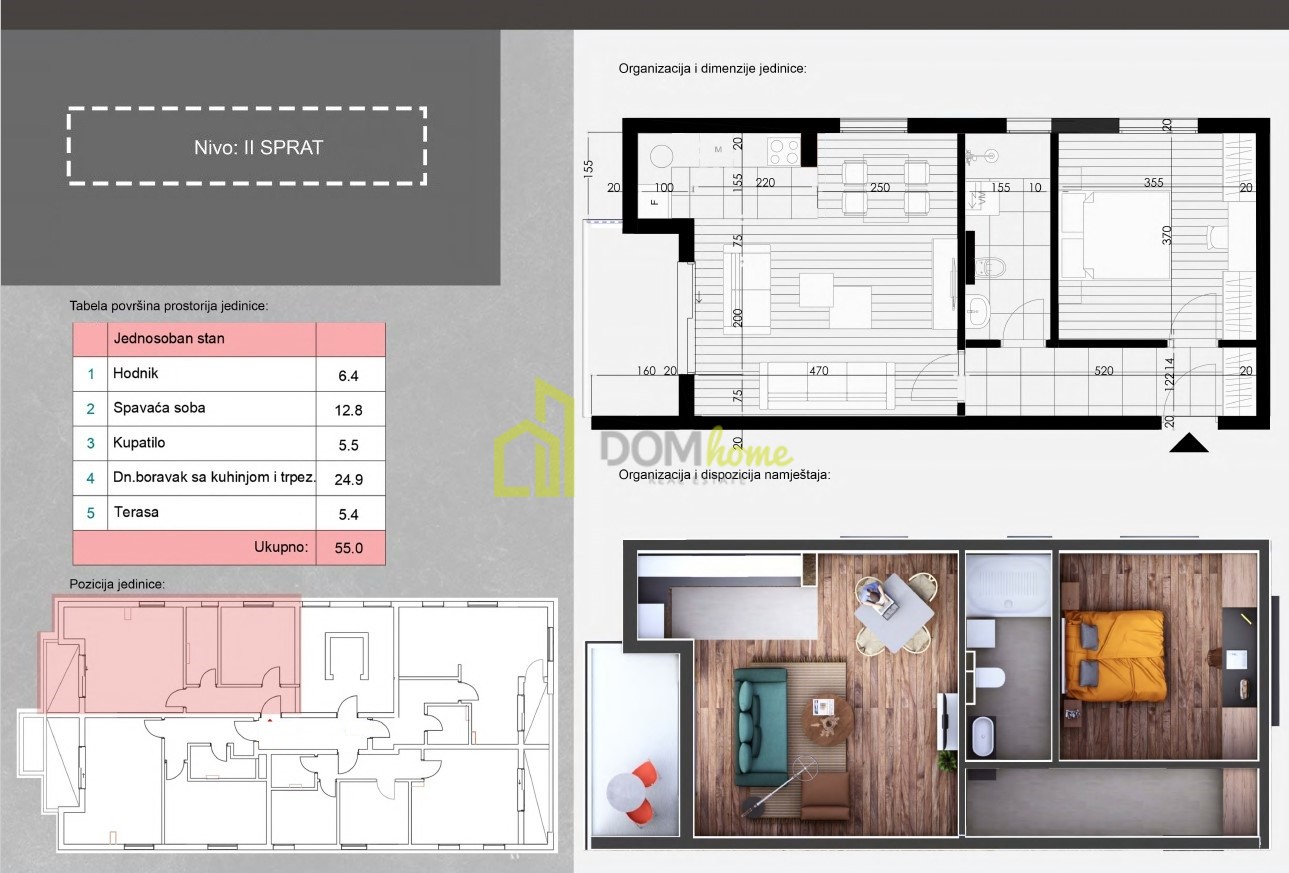Click the black entrance arrow marker
This screenshot has width=1289, height=873.
[1190, 444]
